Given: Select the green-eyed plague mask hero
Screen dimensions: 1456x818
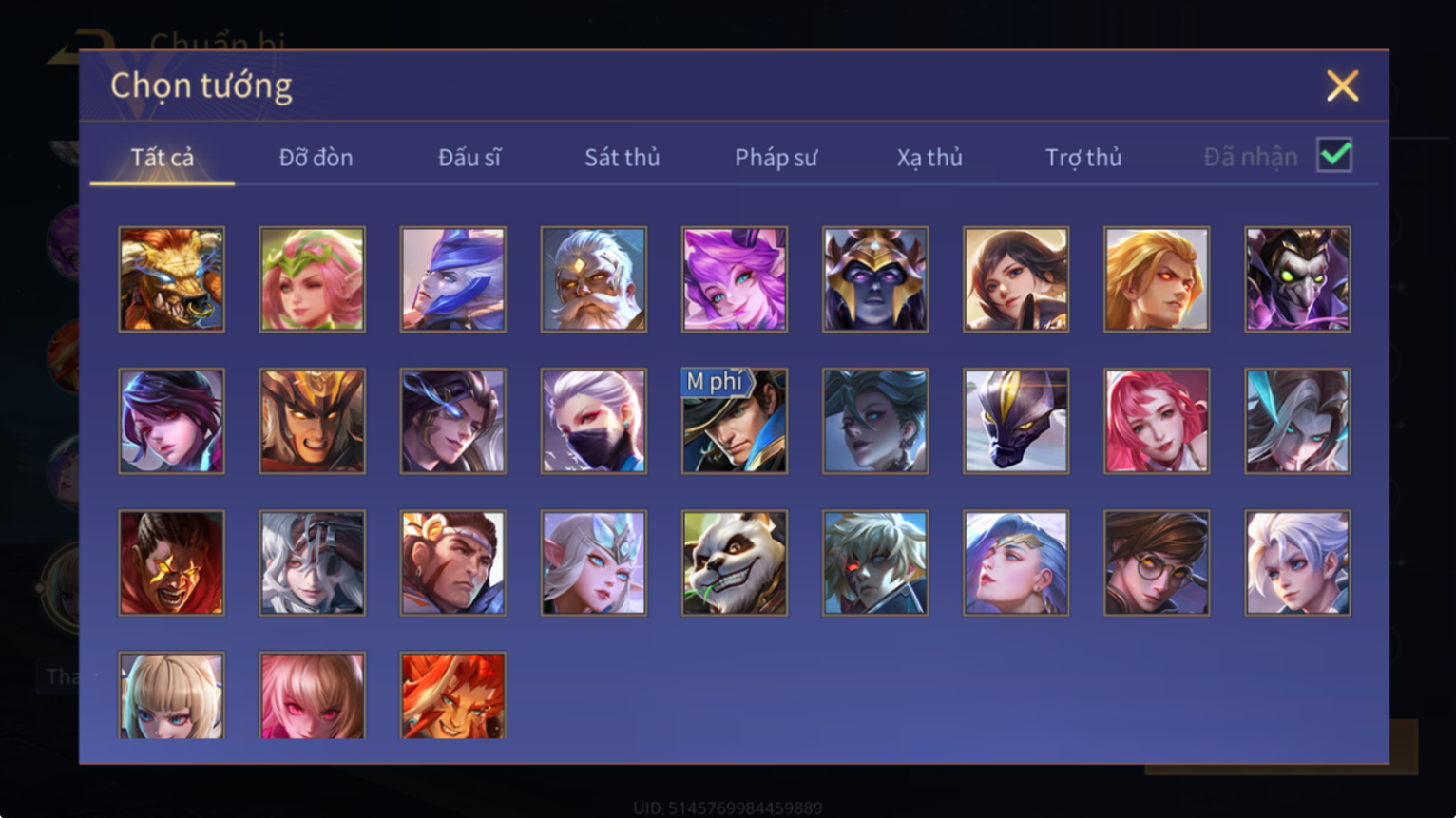Looking at the screenshot, I should click(1297, 279).
